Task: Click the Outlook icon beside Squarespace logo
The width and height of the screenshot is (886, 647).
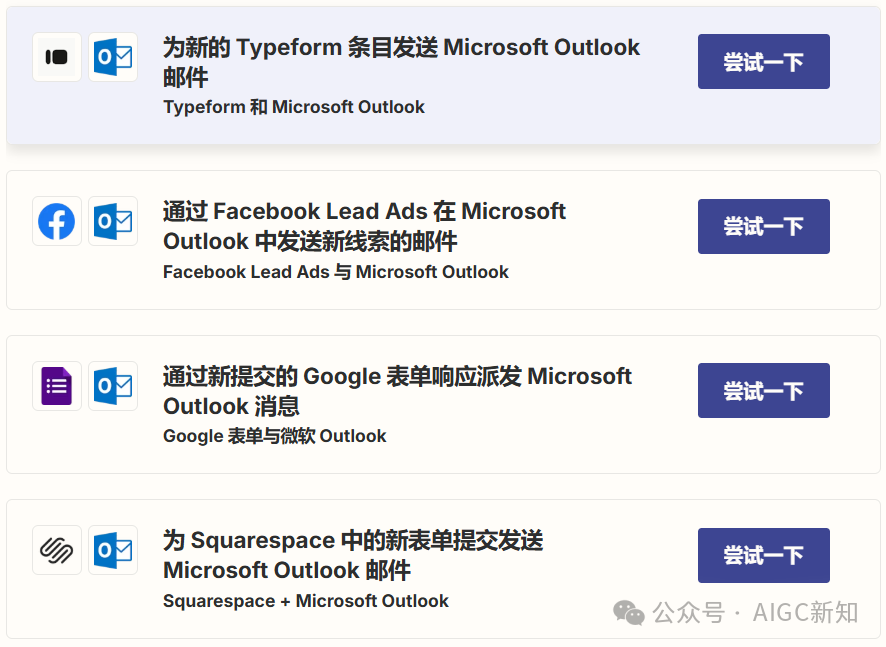Action: click(x=113, y=550)
